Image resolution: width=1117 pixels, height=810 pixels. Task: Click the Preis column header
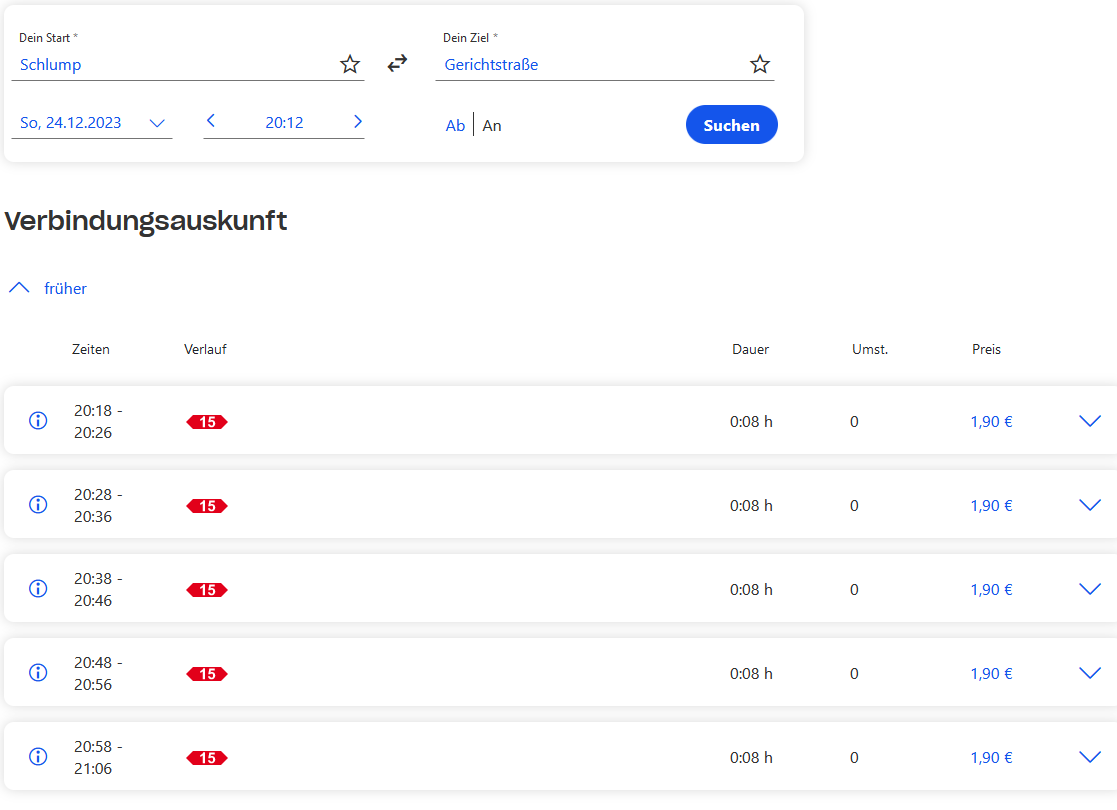986,349
